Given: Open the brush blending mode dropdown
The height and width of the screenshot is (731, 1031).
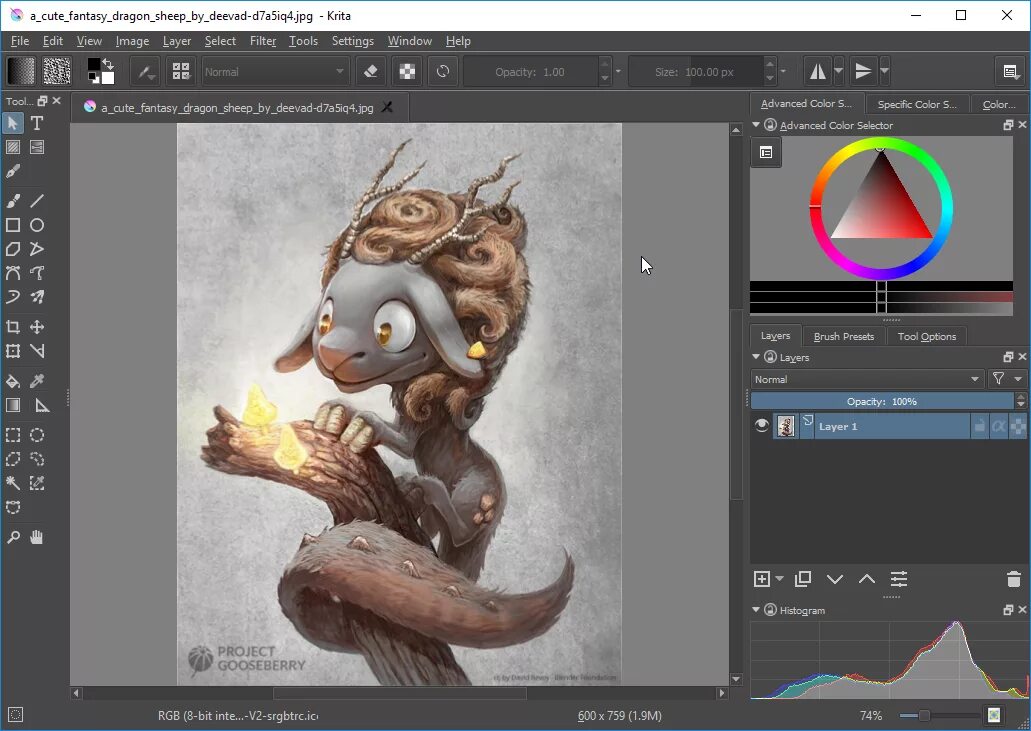Looking at the screenshot, I should pyautogui.click(x=274, y=72).
